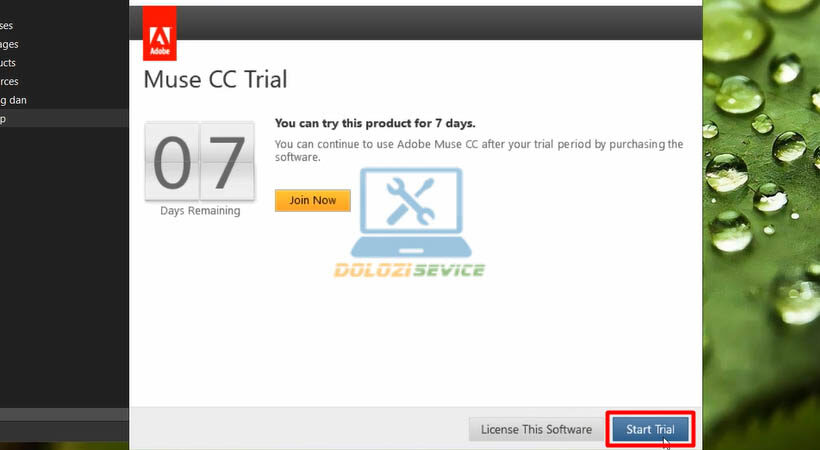
Task: Click the "0" digit of days counter
Action: (172, 162)
